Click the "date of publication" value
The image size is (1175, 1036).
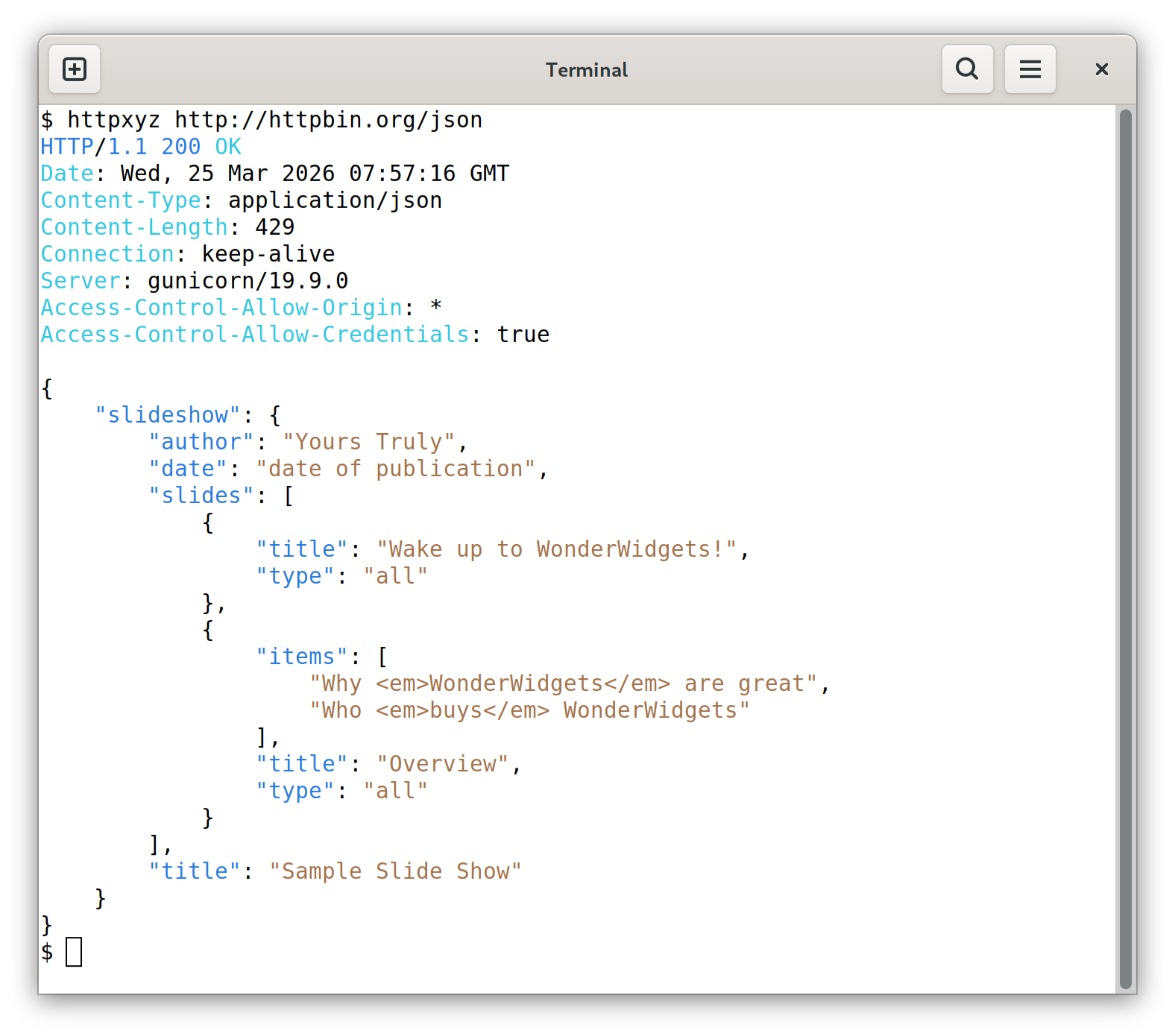click(x=396, y=469)
